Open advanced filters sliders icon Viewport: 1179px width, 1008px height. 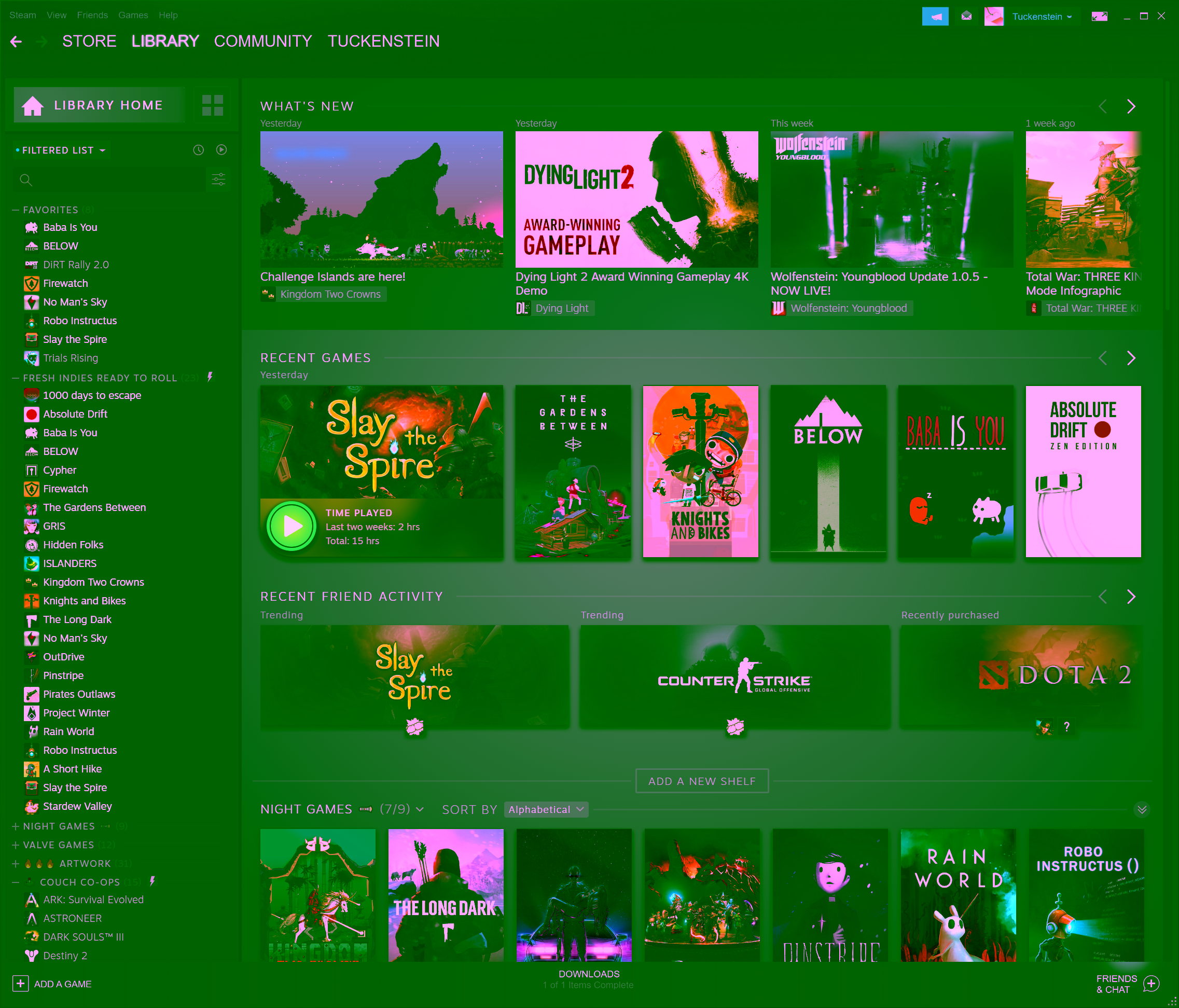tap(218, 180)
